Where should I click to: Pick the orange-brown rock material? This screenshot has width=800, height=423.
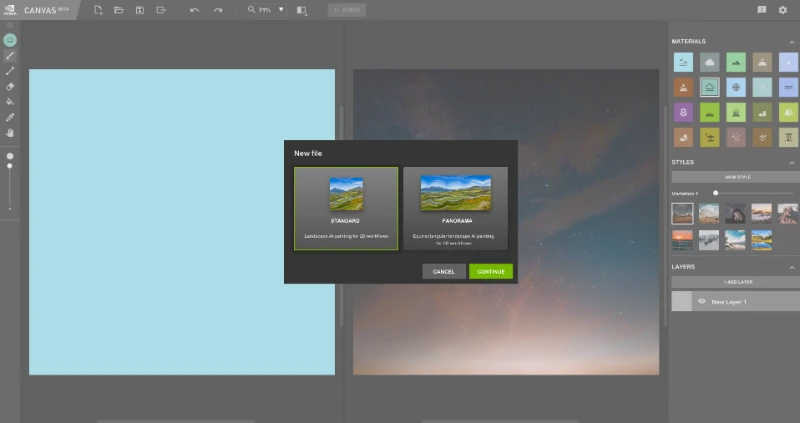683,137
